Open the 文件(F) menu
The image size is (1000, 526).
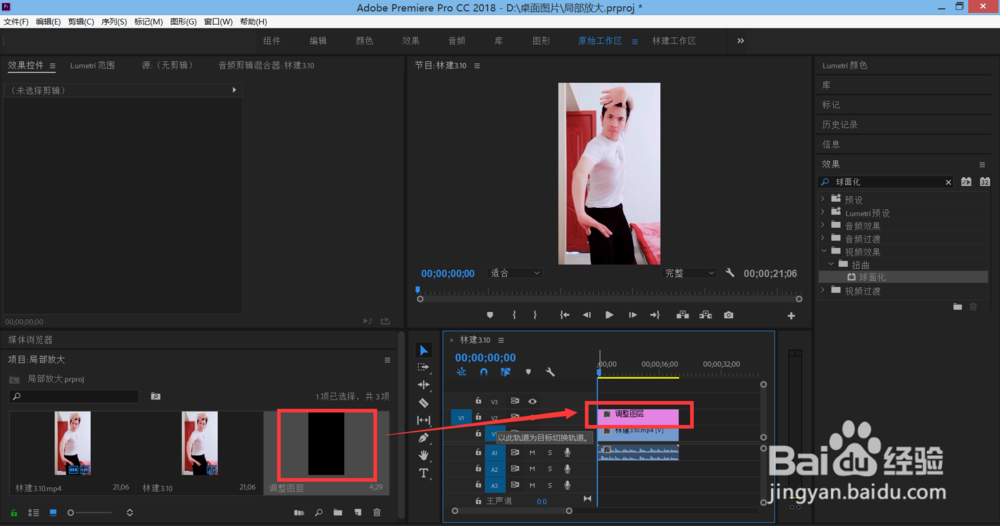16,22
